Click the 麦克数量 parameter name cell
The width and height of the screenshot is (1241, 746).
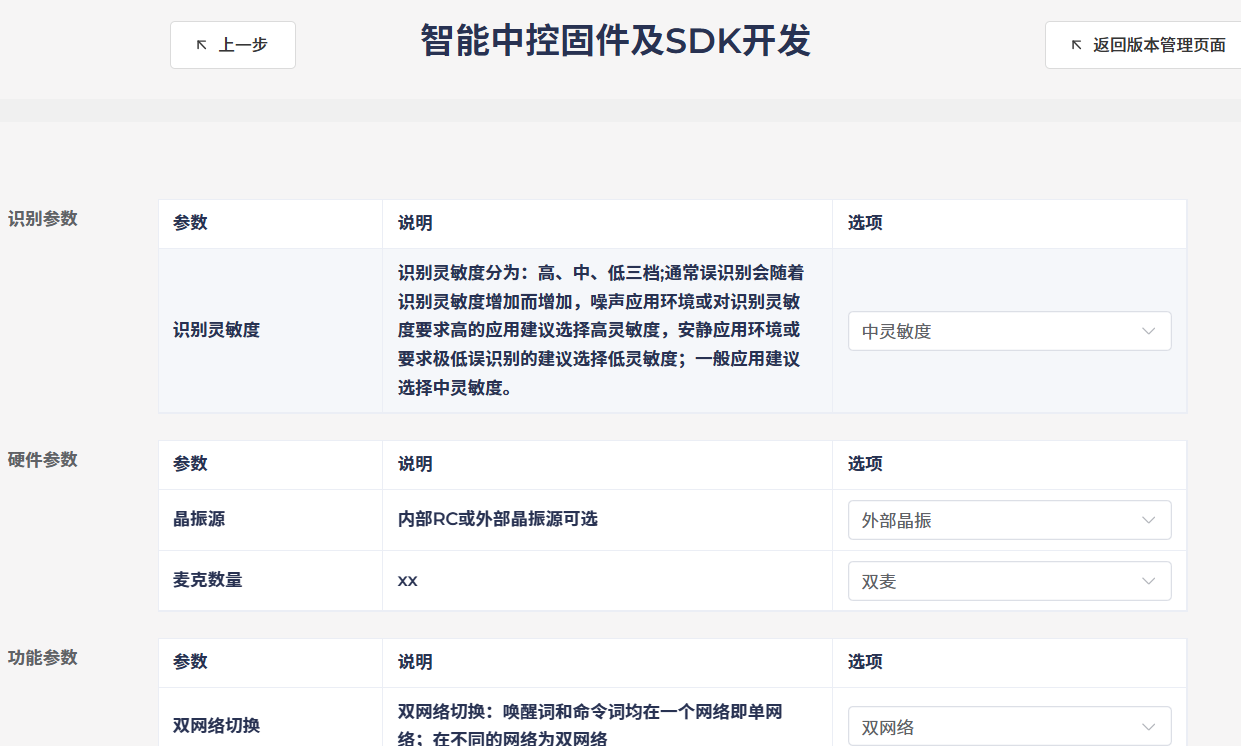[208, 580]
